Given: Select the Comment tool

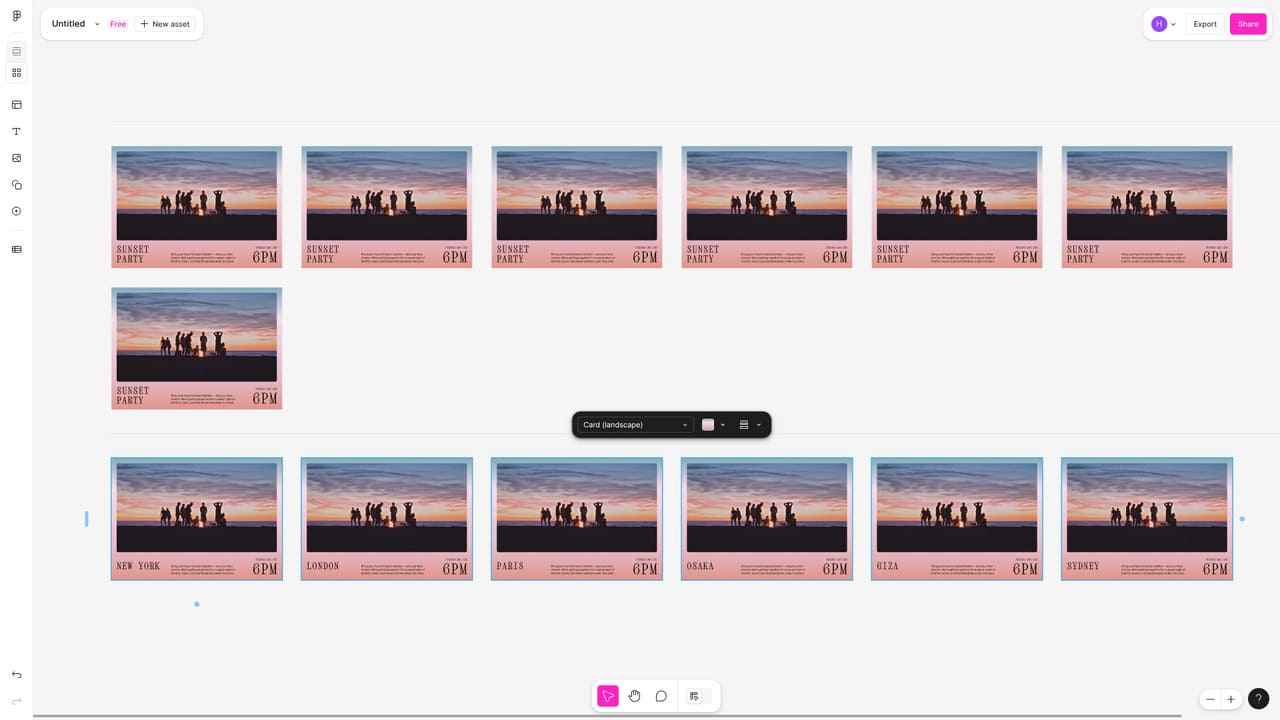Looking at the screenshot, I should (x=661, y=696).
